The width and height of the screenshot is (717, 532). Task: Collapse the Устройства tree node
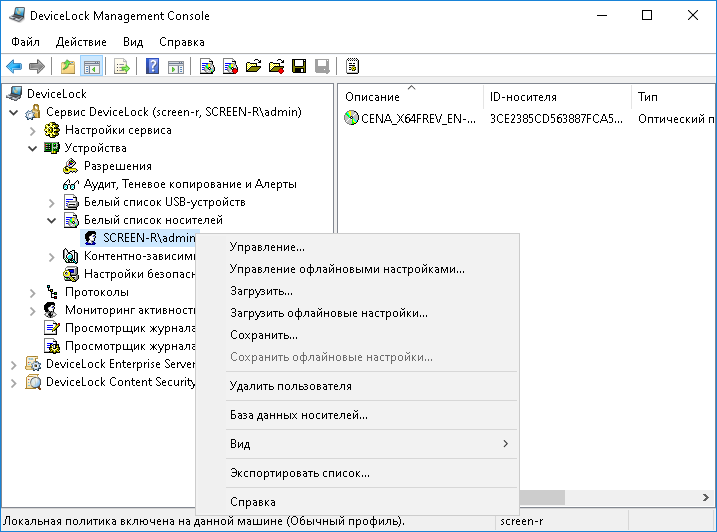click(x=33, y=148)
